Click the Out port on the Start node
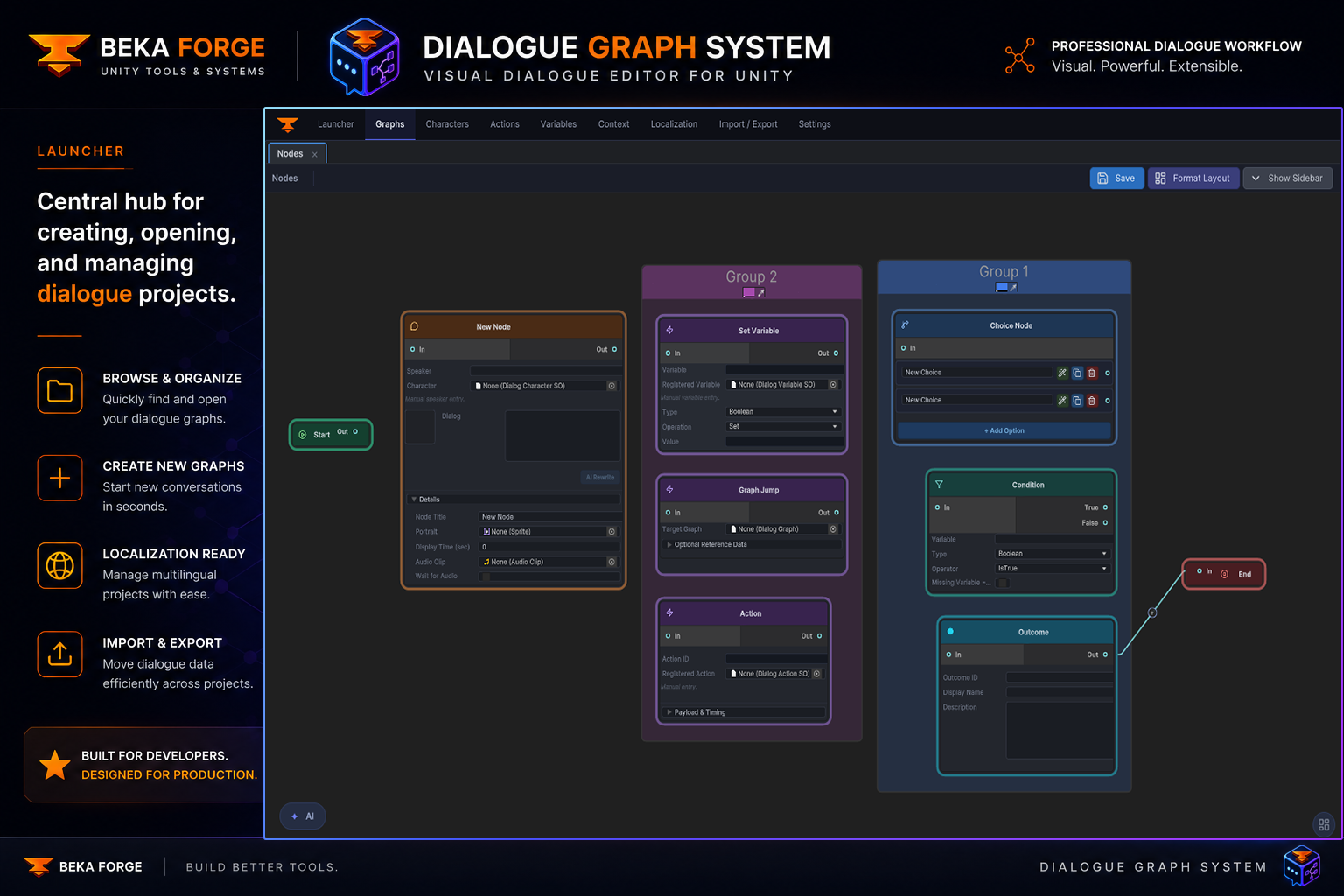Screen dimensions: 1344x896 (355, 431)
